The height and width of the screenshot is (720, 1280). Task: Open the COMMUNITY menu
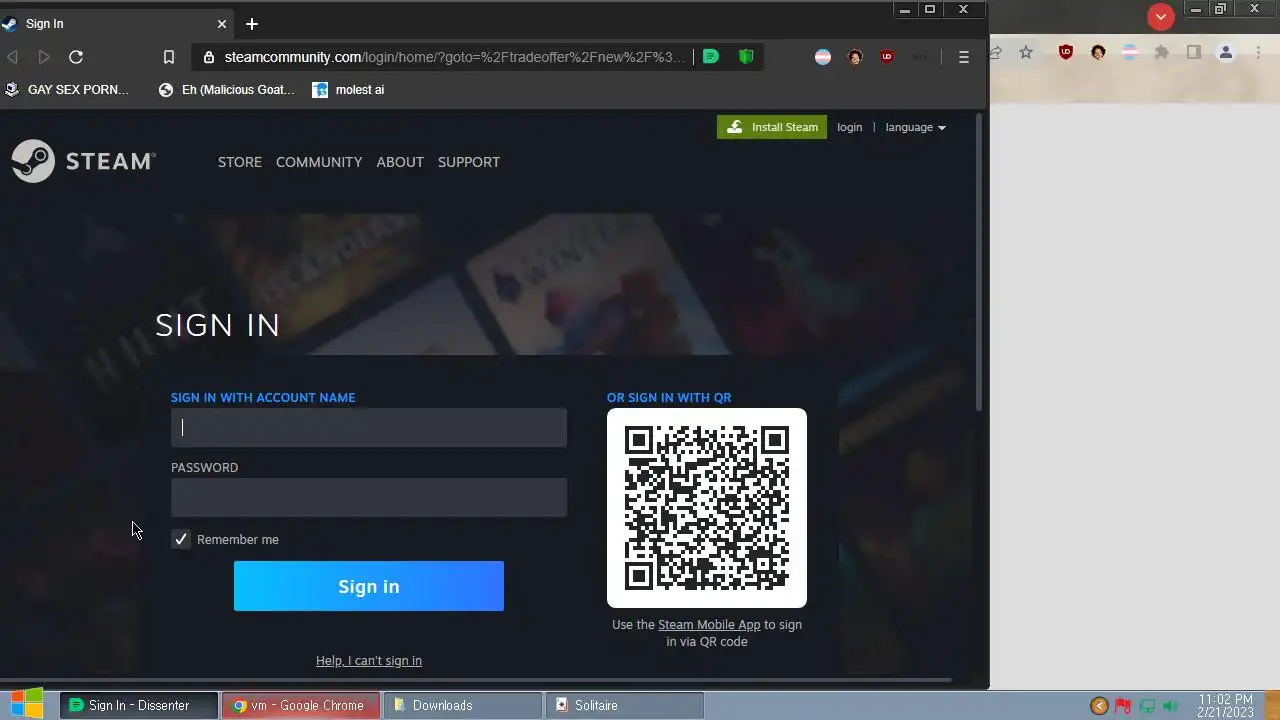(x=319, y=162)
